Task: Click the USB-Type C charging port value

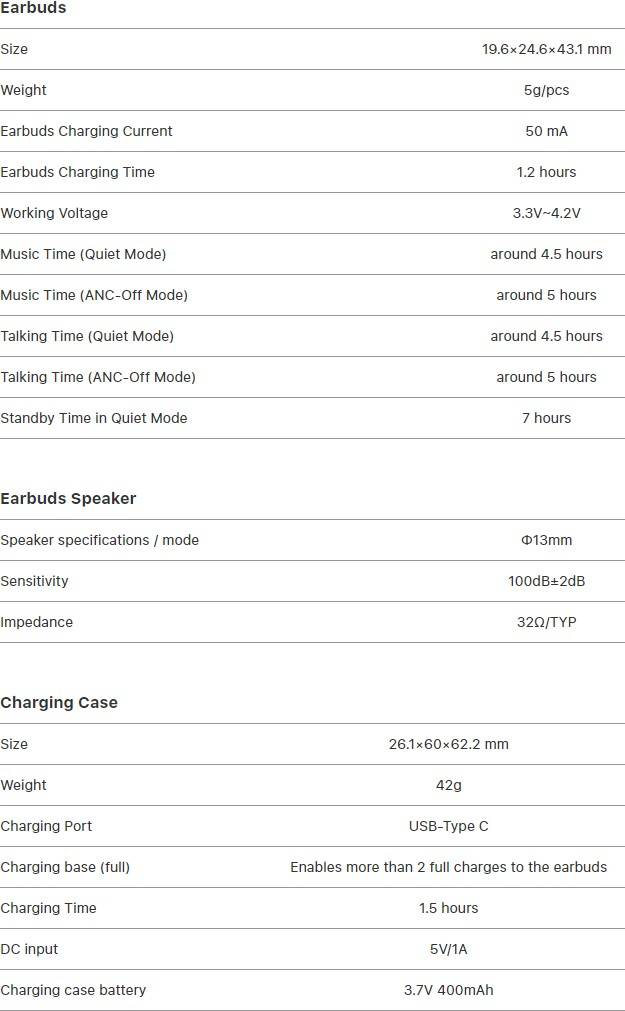Action: point(448,826)
